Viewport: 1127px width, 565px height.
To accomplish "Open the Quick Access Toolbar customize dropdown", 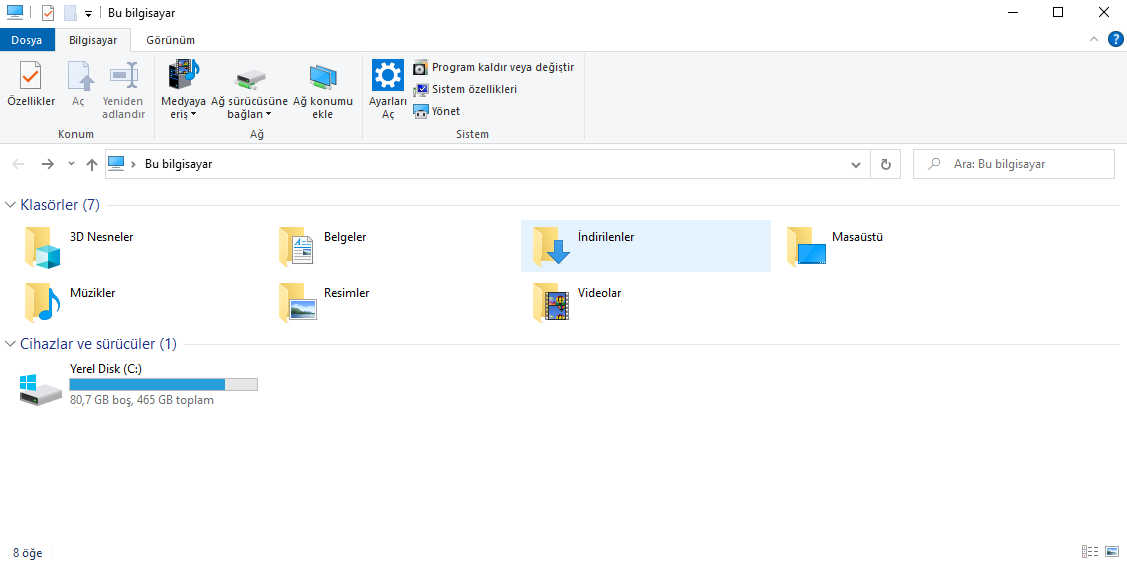I will click(x=88, y=14).
